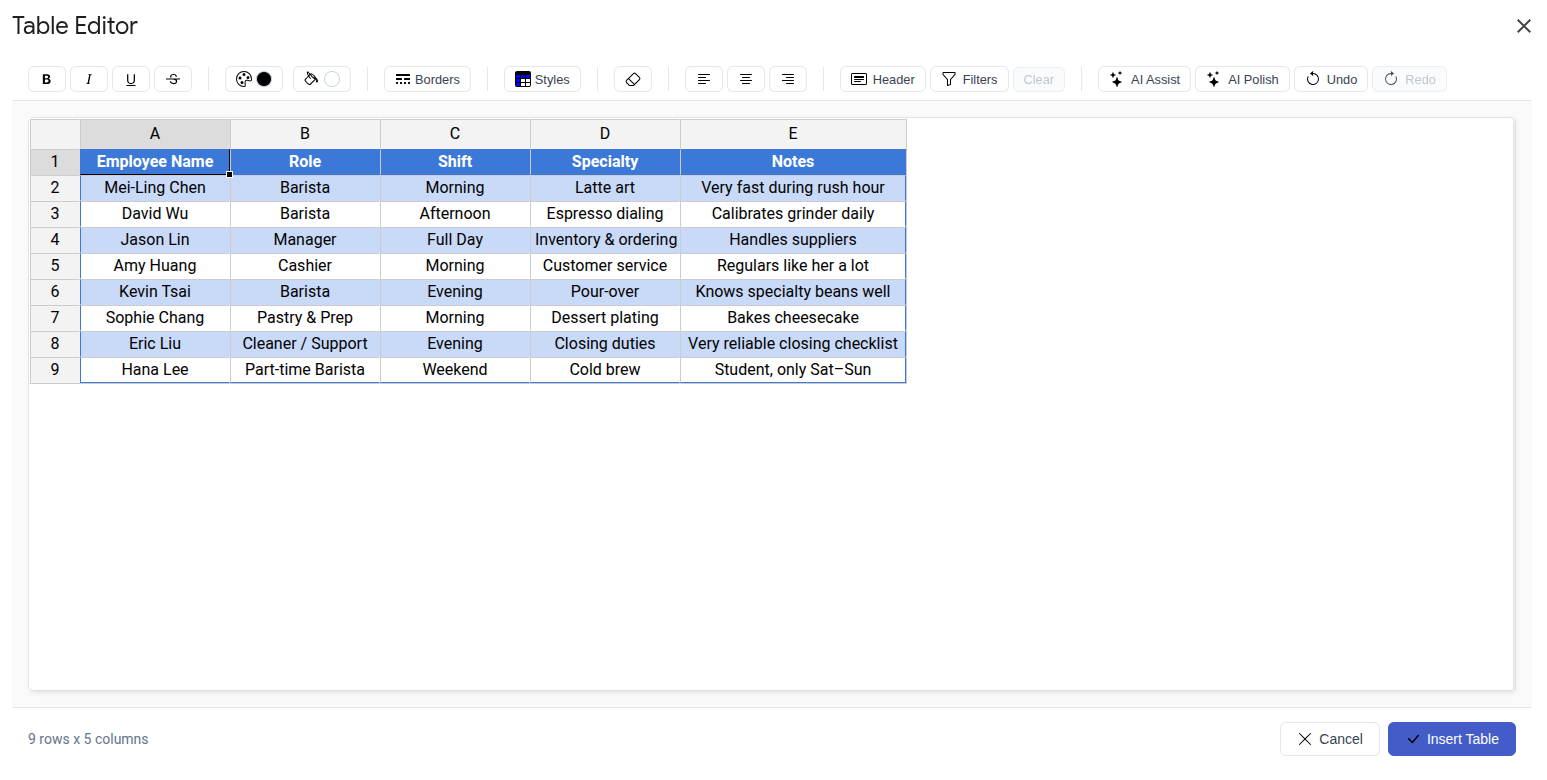Viewport: 1547px width, 780px height.
Task: Select row number 5
Action: coord(55,265)
